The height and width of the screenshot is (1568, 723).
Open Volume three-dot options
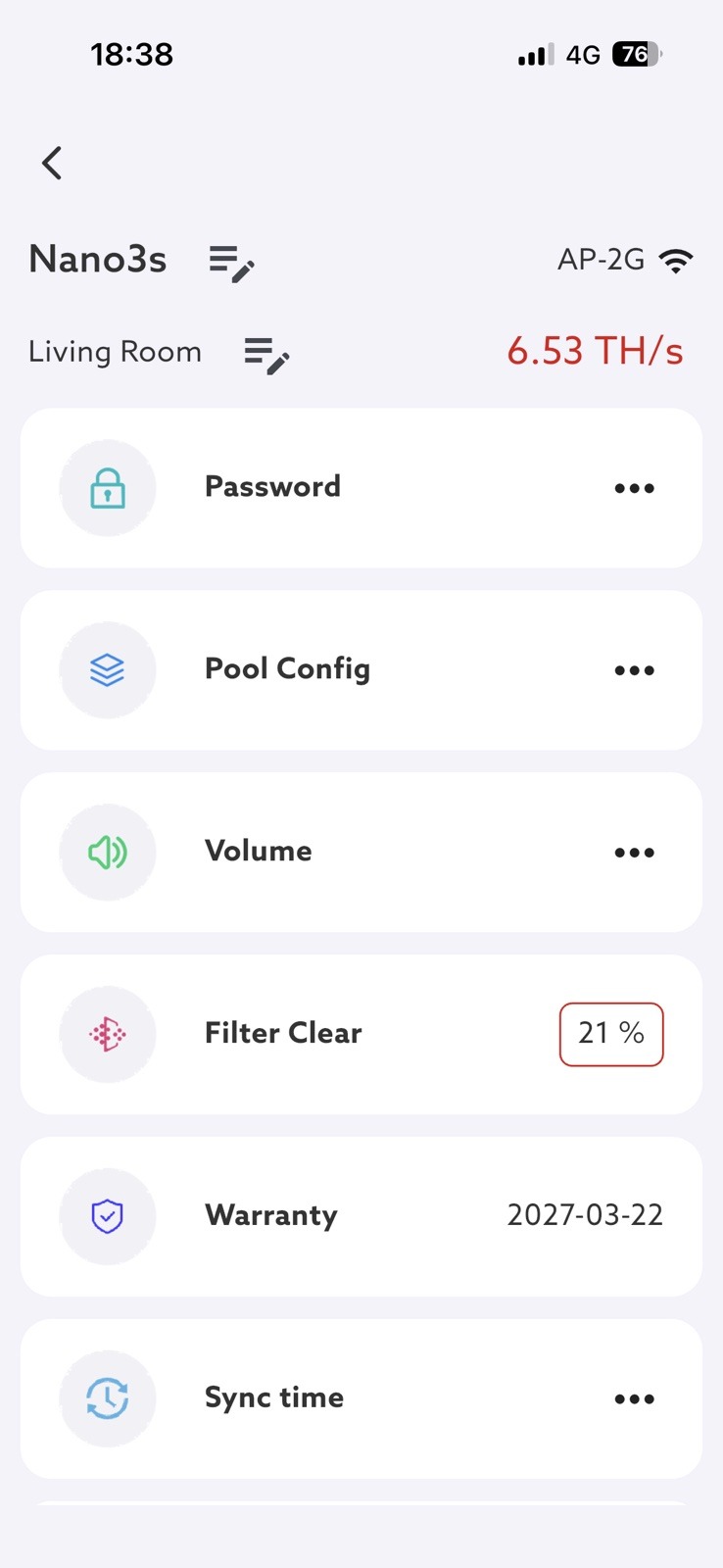(x=634, y=853)
